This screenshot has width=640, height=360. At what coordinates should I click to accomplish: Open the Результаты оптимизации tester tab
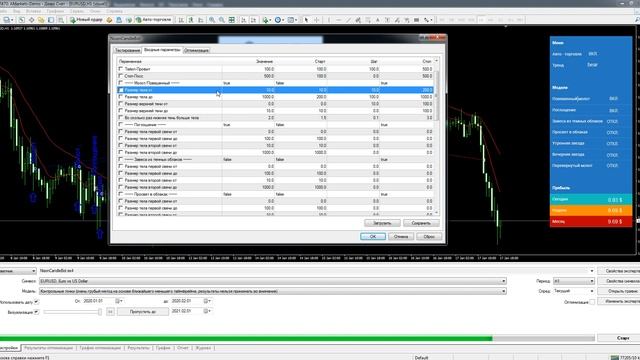(48, 348)
